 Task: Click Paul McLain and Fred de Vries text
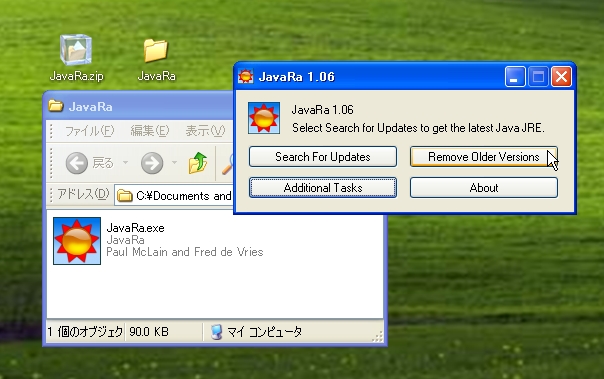coord(185,252)
